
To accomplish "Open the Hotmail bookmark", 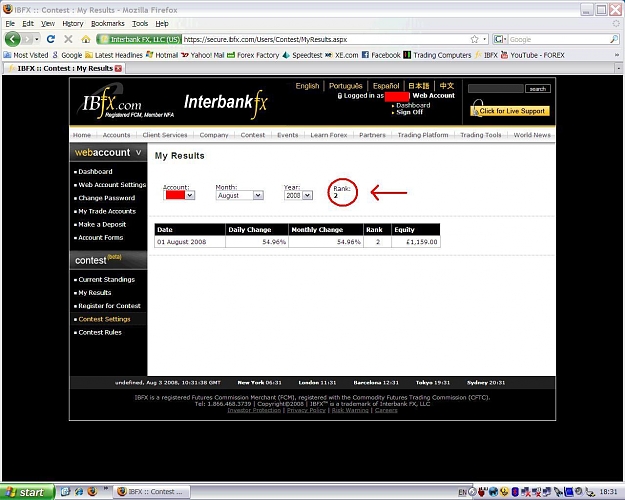I will [x=162, y=55].
